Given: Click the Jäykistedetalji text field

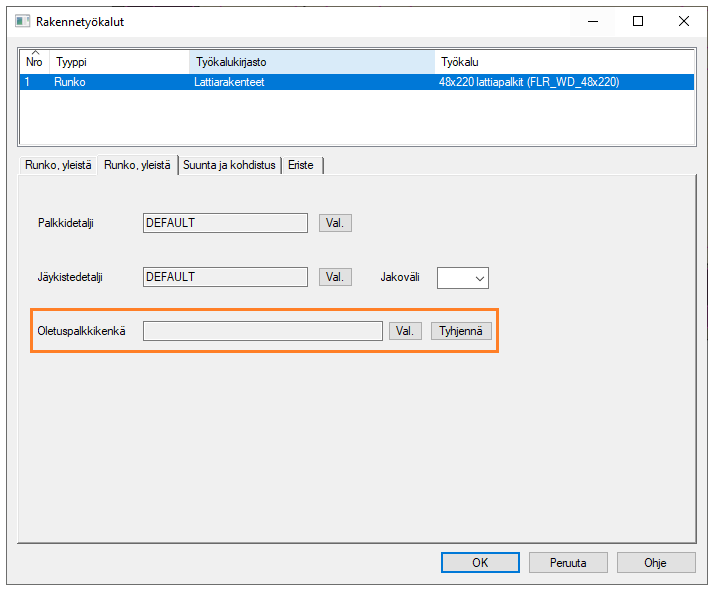Looking at the screenshot, I should pos(225,276).
